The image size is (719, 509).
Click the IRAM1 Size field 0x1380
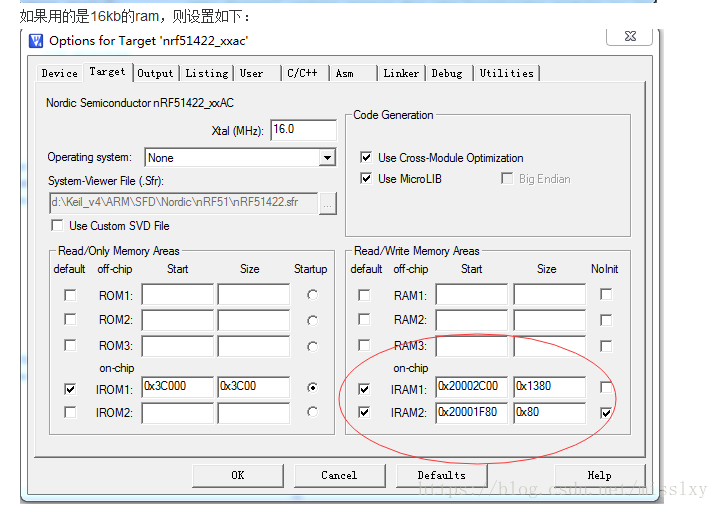(549, 387)
